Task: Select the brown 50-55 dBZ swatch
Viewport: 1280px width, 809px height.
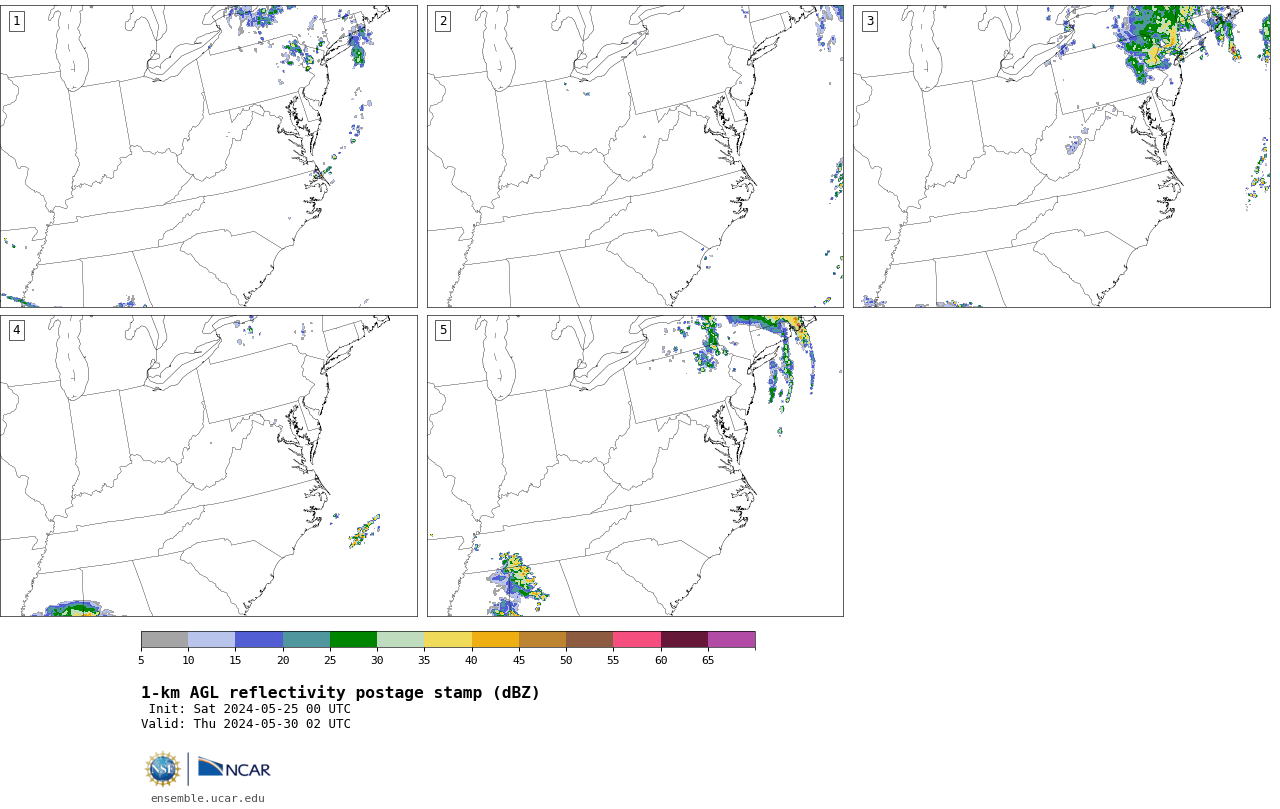Action: pos(590,640)
